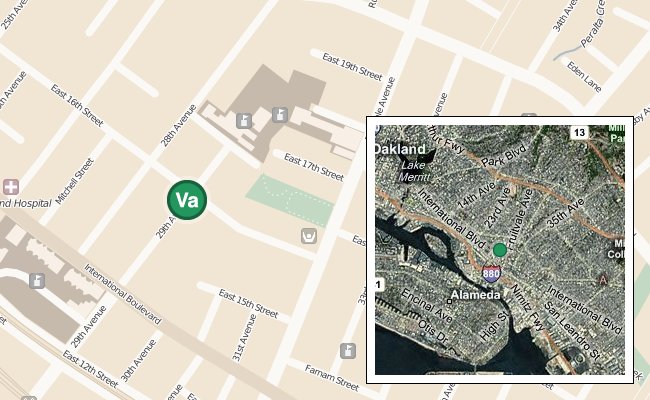Click the Lake Merritt label in inset
Viewport: 650px width, 400px height.
point(413,171)
